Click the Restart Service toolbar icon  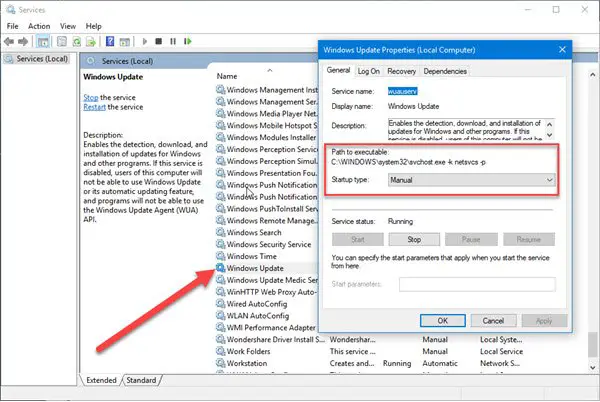pos(188,41)
